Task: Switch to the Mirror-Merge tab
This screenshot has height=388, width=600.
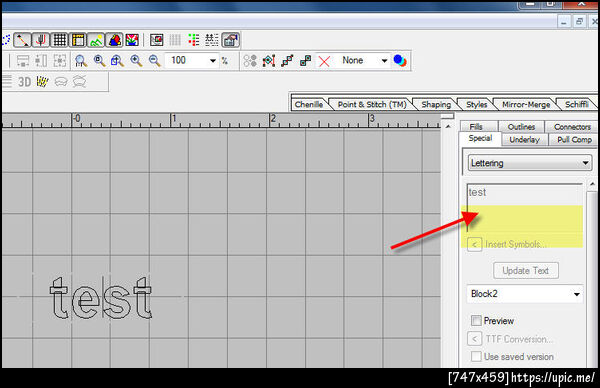Action: 526,104
